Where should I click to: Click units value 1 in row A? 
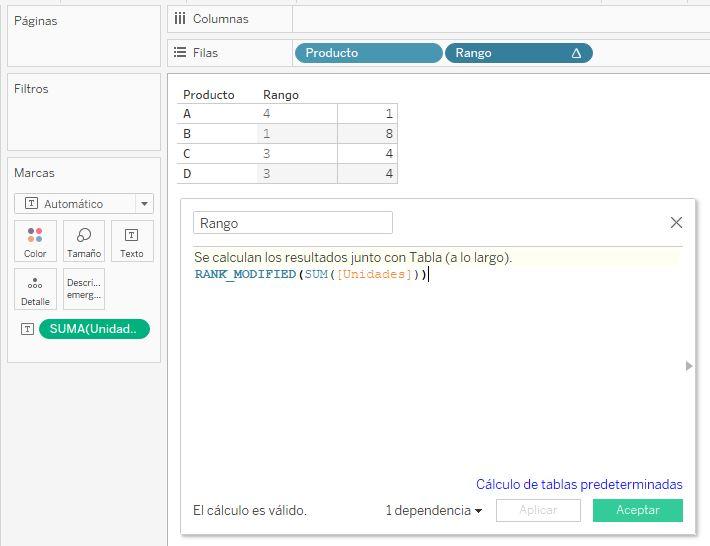click(x=389, y=114)
